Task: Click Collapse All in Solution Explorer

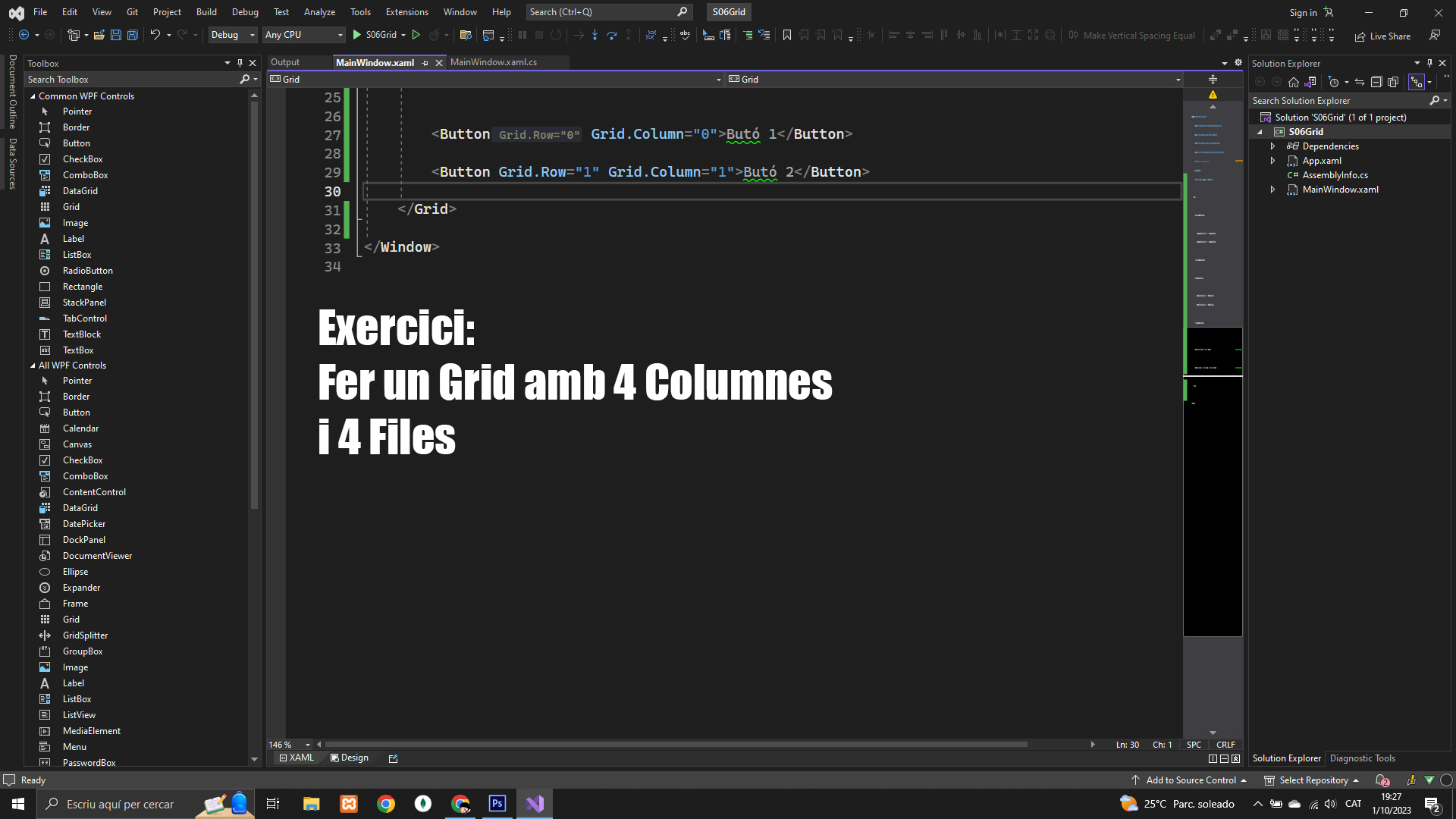Action: click(1376, 82)
